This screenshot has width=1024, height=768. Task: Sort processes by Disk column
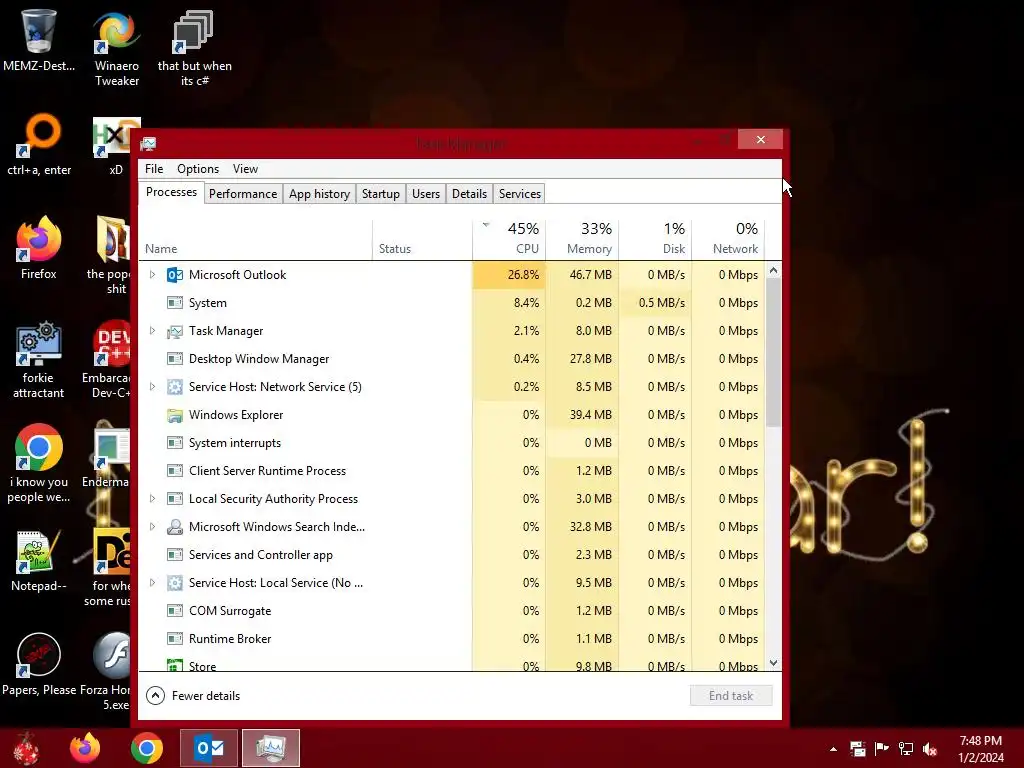656,239
